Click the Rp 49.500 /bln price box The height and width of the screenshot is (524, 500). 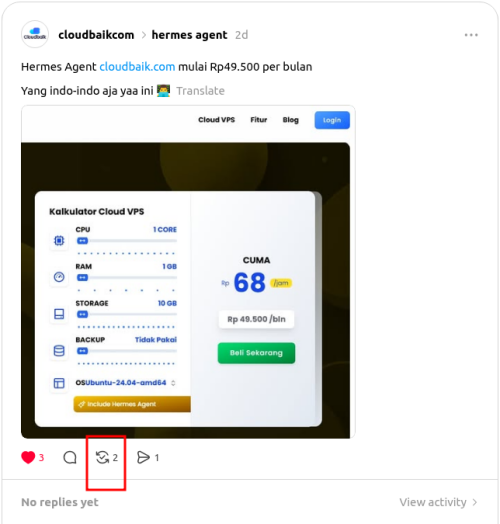pos(256,319)
